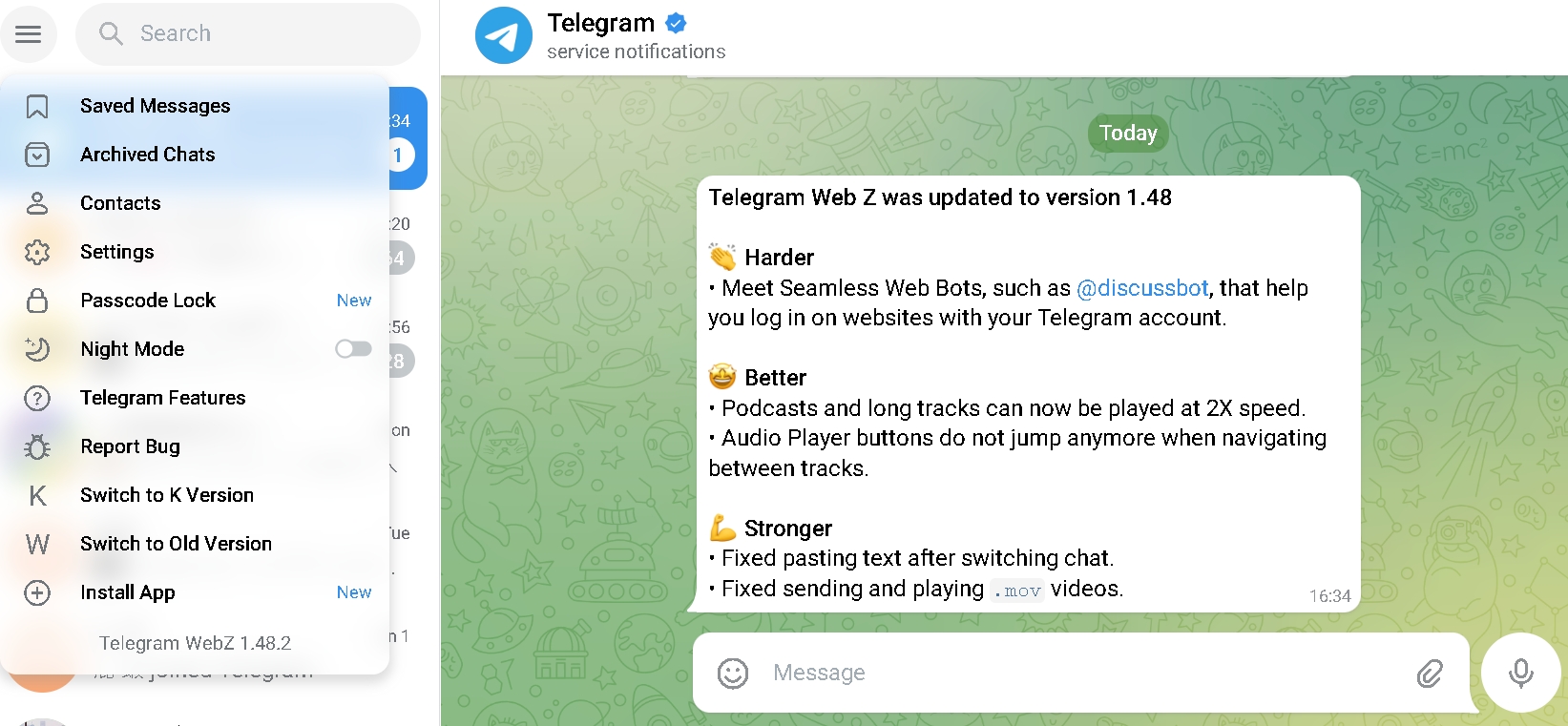Toggle the Night Mode switch
The width and height of the screenshot is (1568, 726).
(x=353, y=349)
